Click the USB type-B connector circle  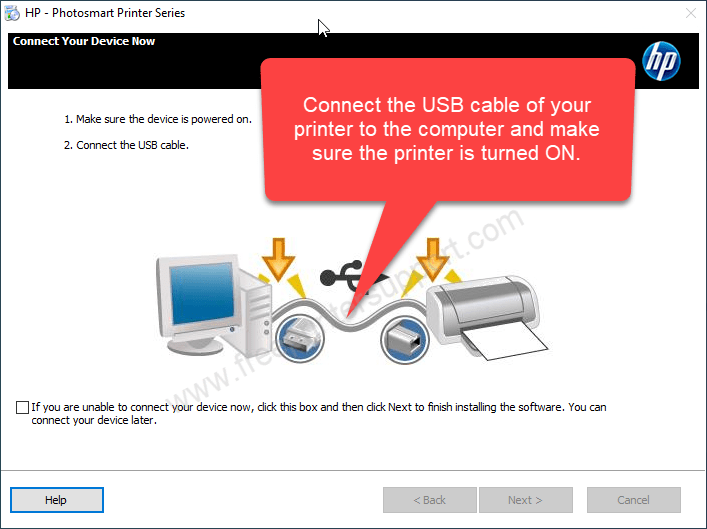[405, 340]
